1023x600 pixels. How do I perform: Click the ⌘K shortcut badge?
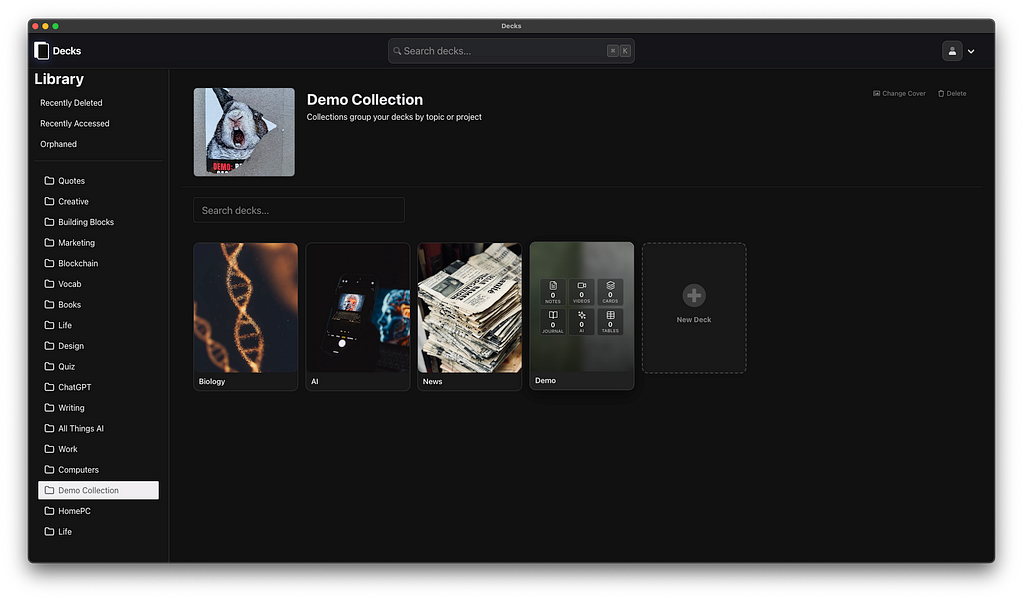coord(618,51)
